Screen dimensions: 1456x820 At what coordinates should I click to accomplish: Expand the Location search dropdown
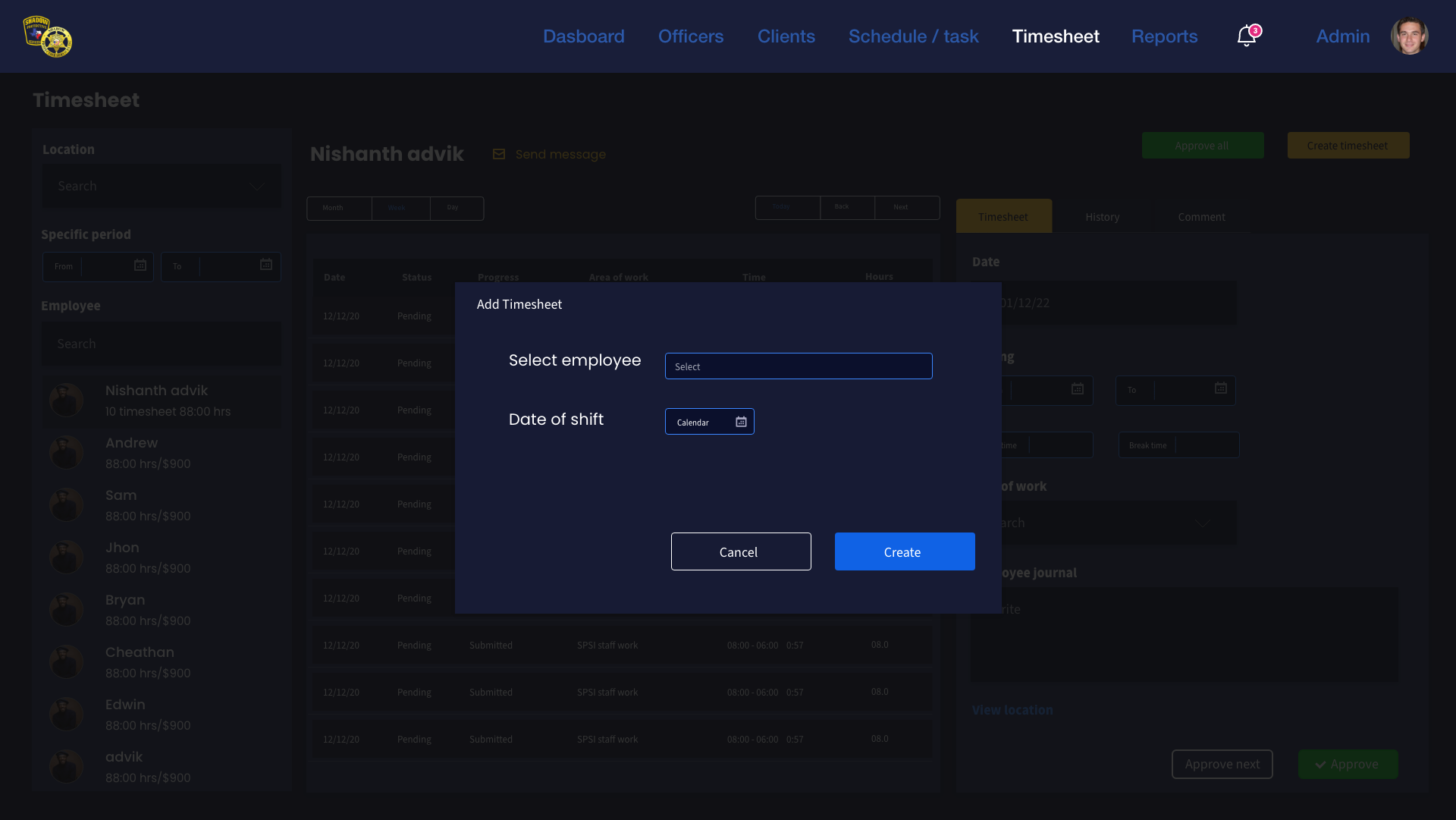tap(256, 187)
